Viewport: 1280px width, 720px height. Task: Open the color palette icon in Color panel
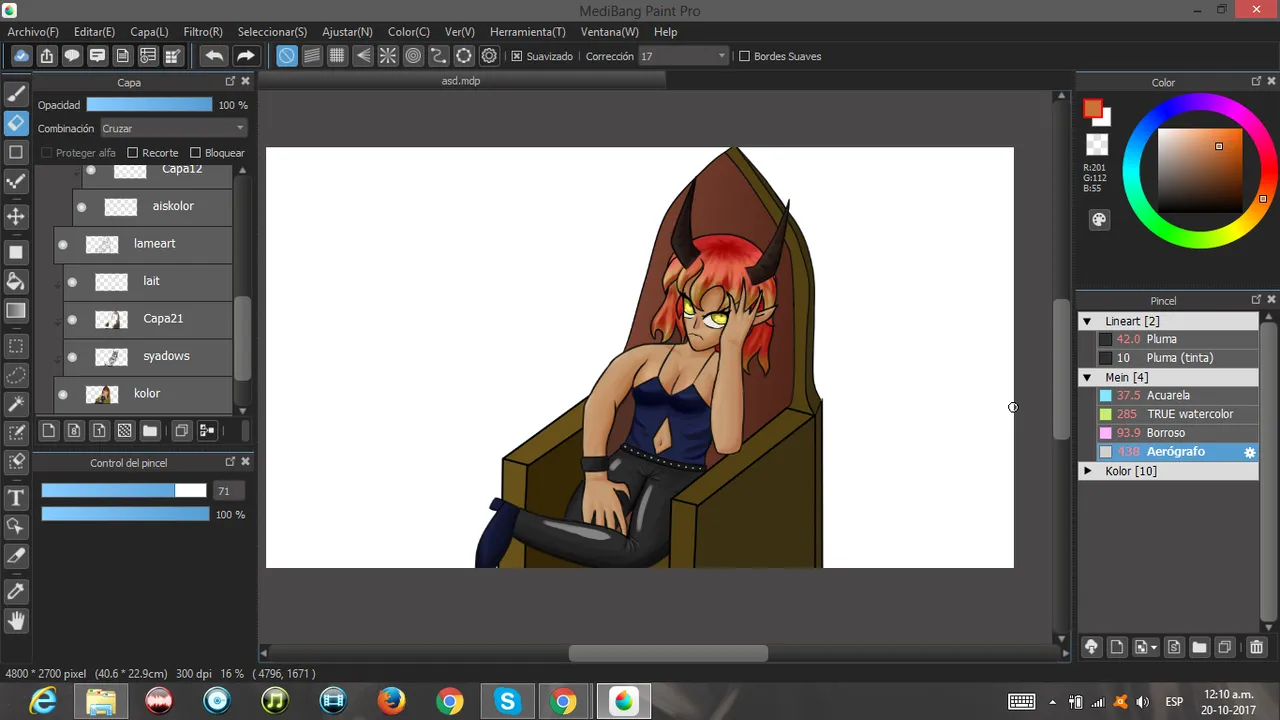coord(1099,220)
